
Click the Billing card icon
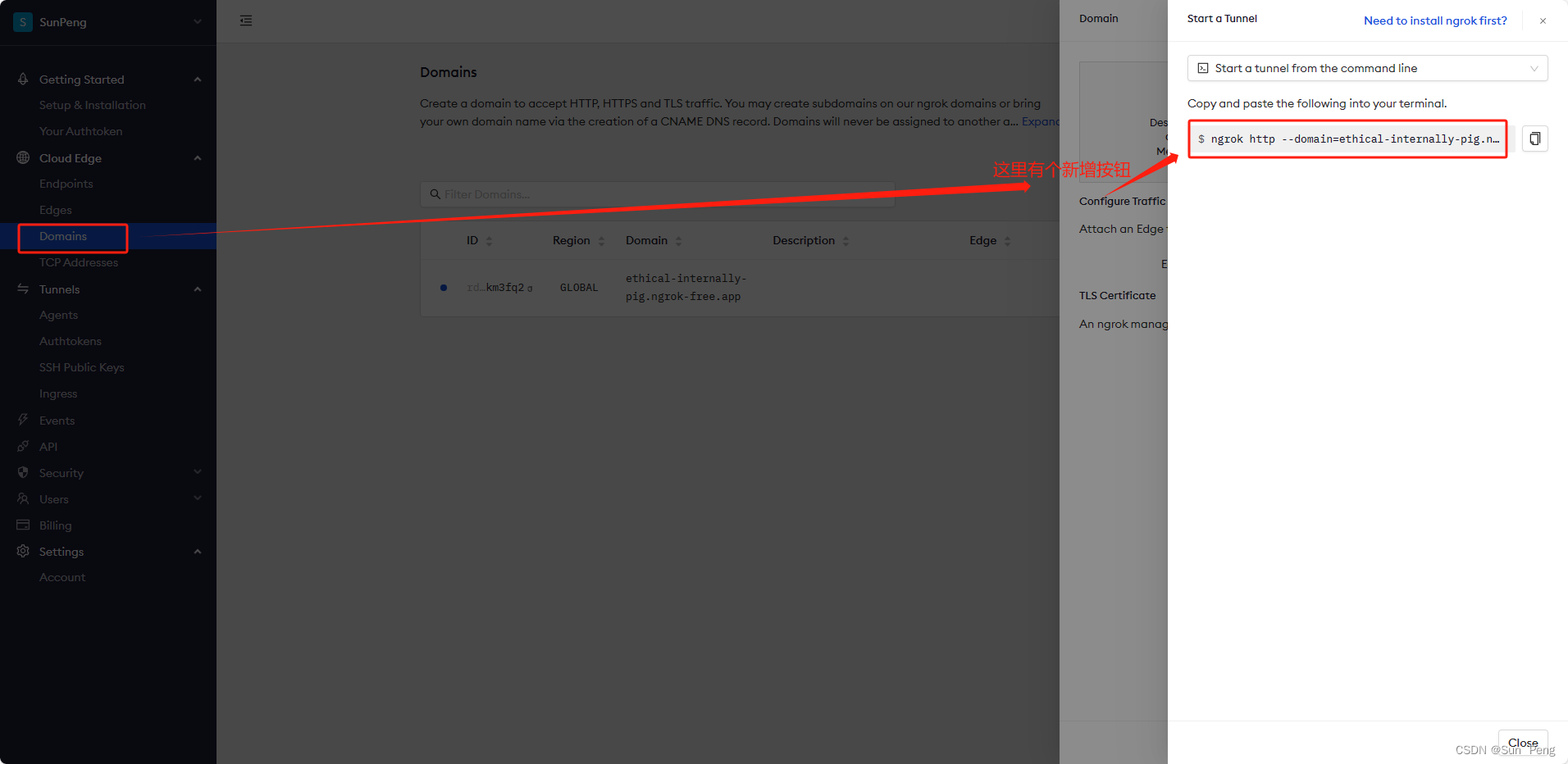coord(23,525)
